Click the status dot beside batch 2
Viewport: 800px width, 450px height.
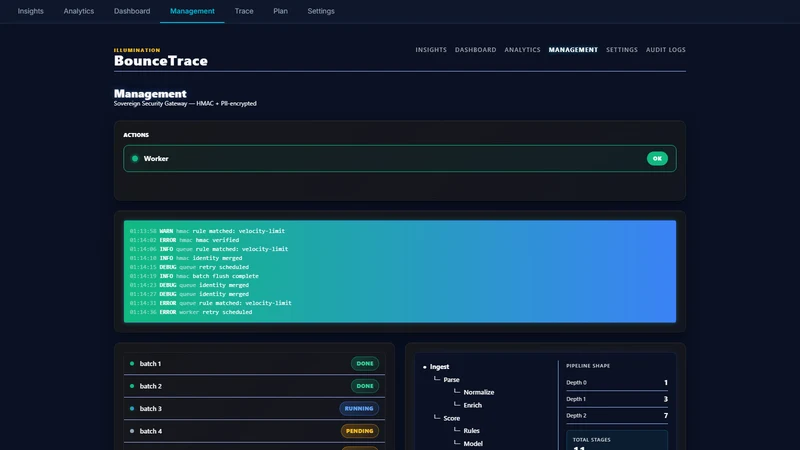click(x=132, y=386)
